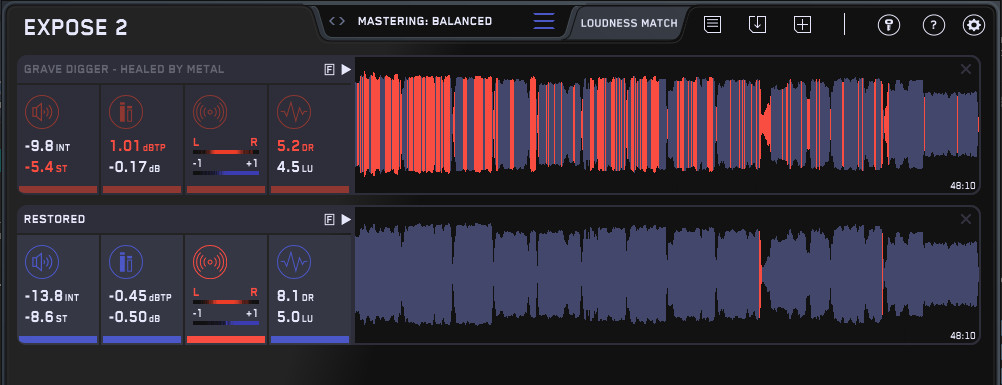Click the EXPOSE 2 logo title

75,28
